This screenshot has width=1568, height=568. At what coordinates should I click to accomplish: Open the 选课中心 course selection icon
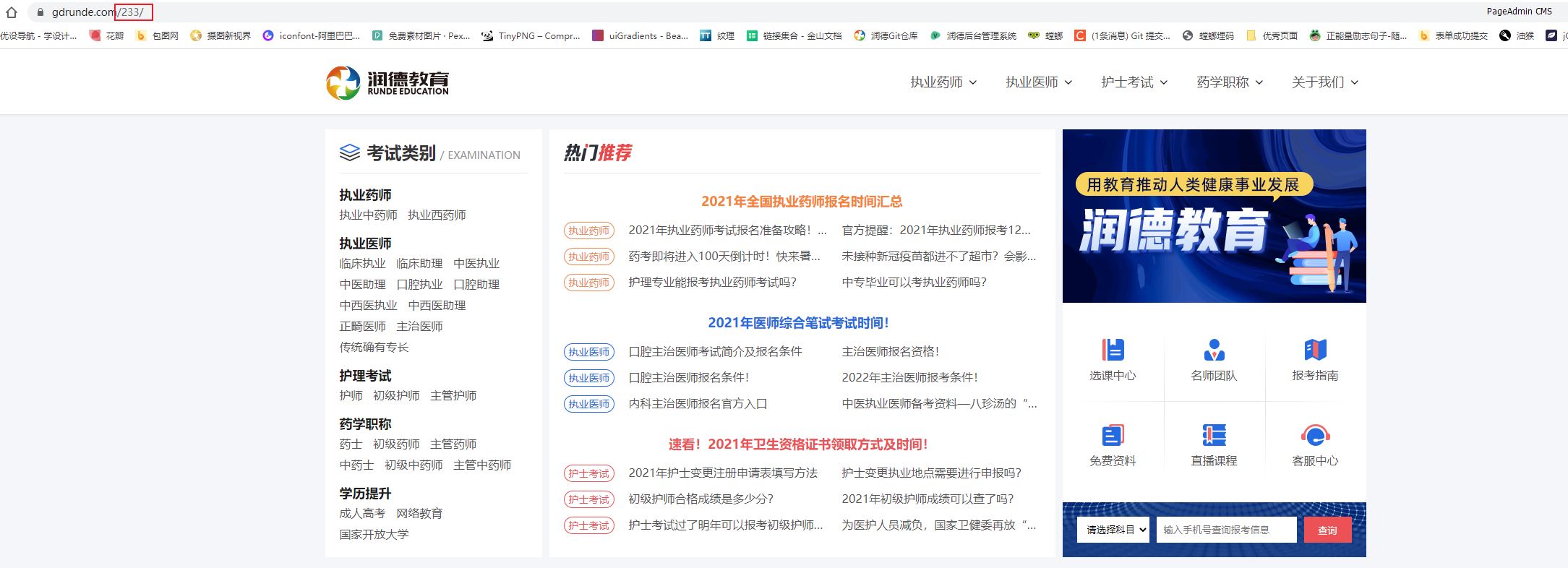(x=1113, y=350)
